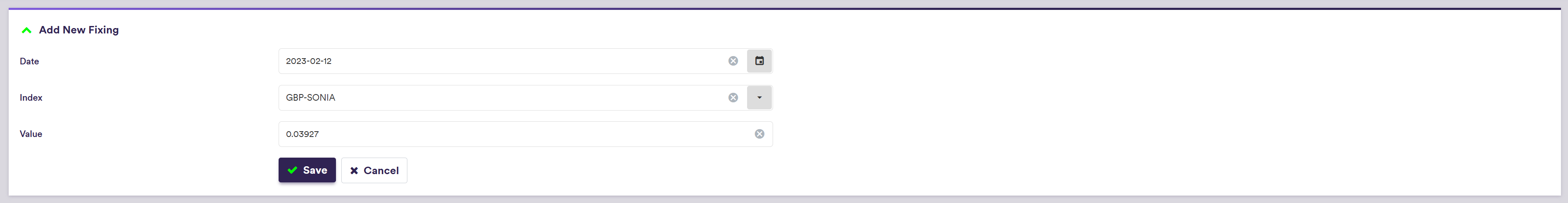Image resolution: width=1568 pixels, height=203 pixels.
Task: Focus the Value input showing 0.03927
Action: click(511, 134)
